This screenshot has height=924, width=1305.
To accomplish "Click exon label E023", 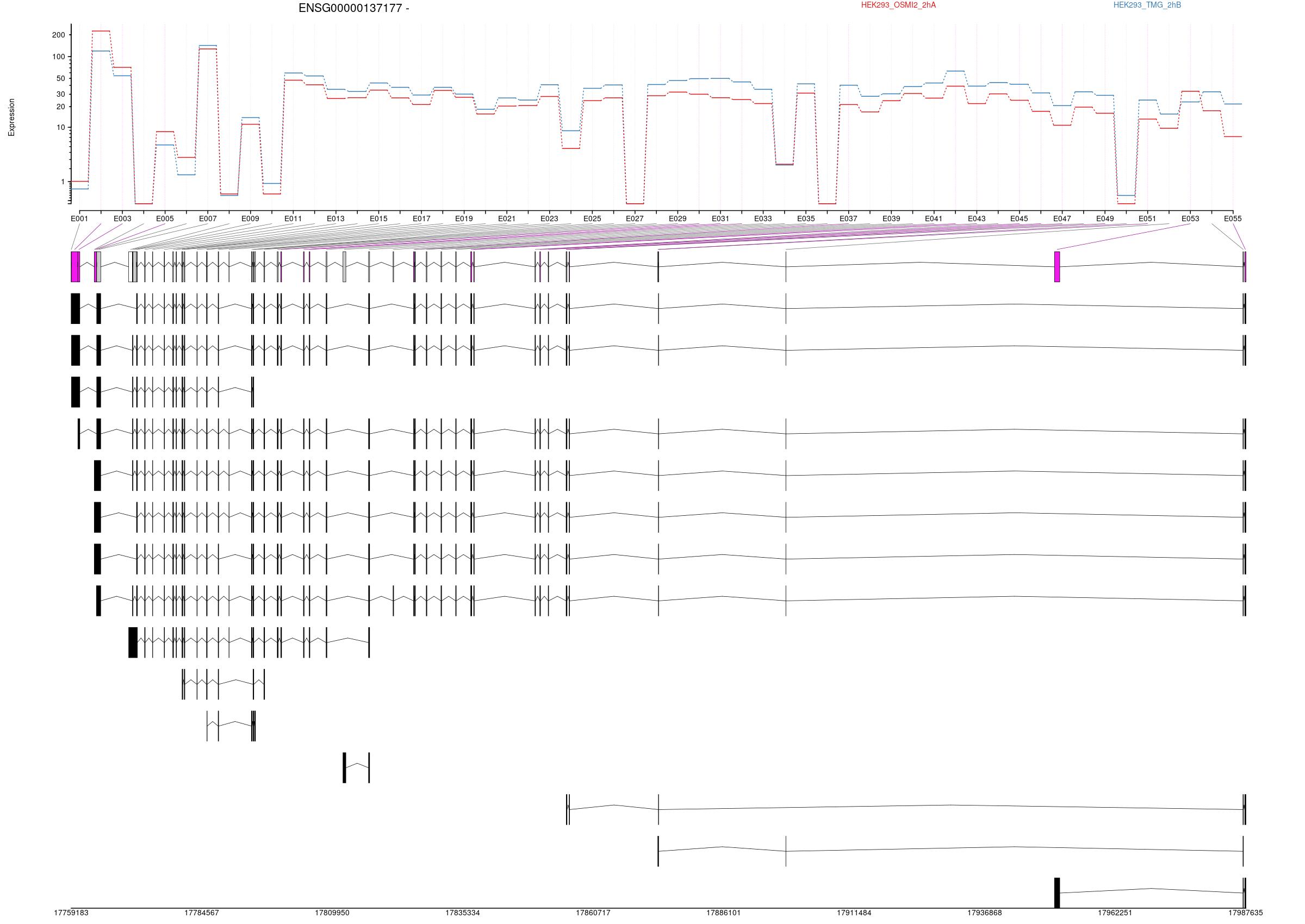I will (549, 218).
